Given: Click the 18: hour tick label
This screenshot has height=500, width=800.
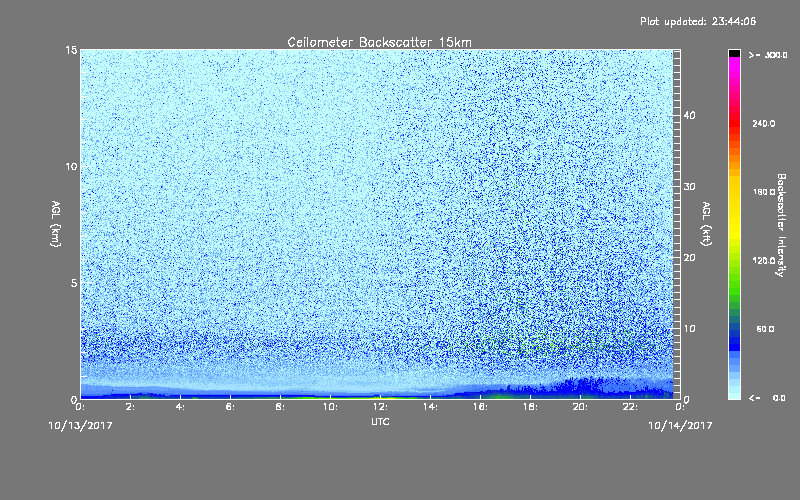Looking at the screenshot, I should [x=530, y=407].
